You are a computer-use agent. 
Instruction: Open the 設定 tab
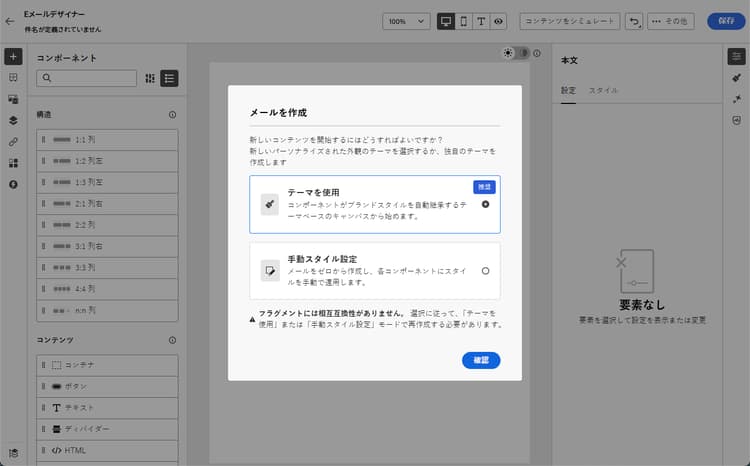[x=568, y=90]
